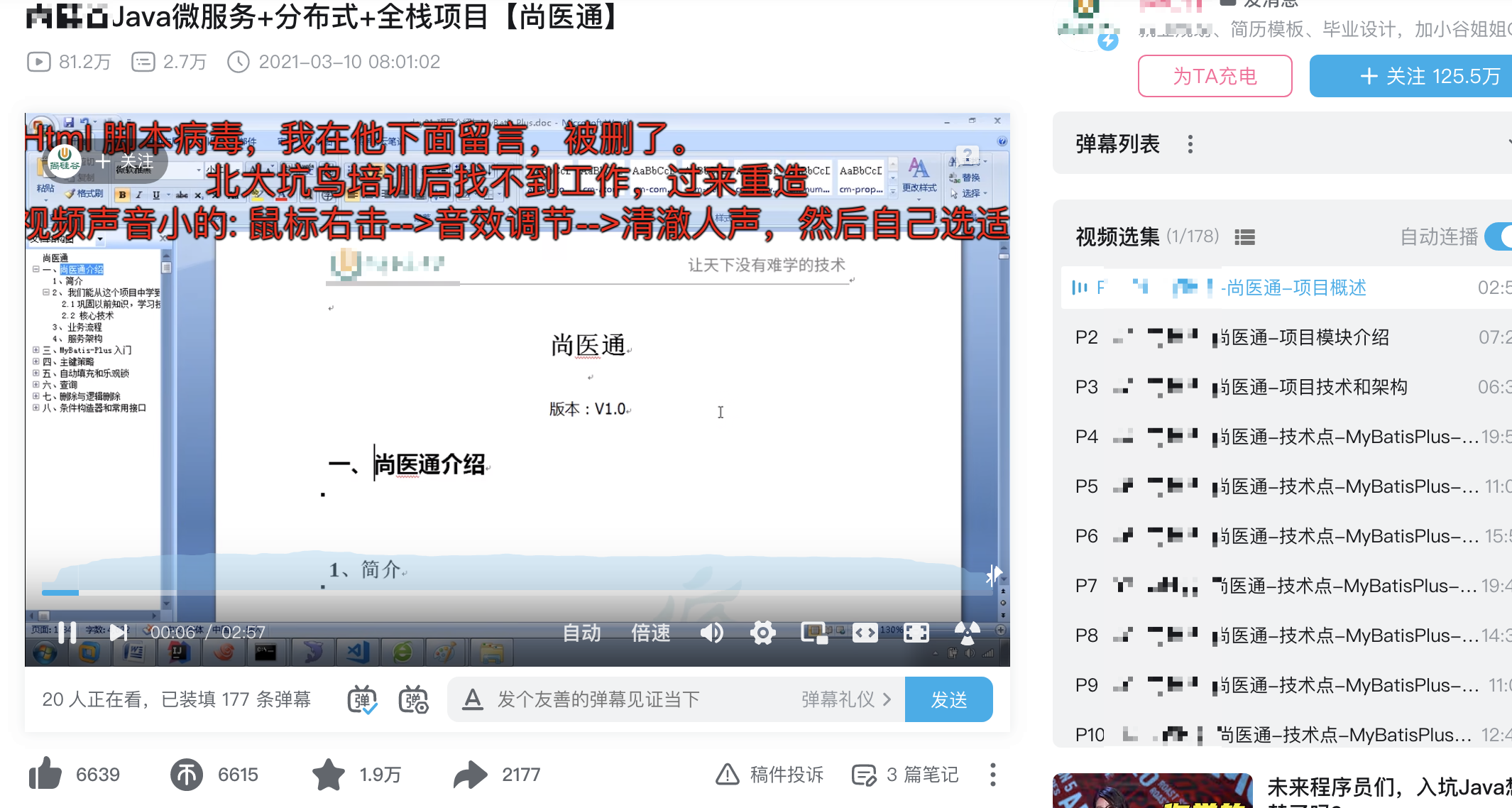The height and width of the screenshot is (808, 1512).
Task: Open the 弹幕列表 options dots
Action: pyautogui.click(x=1190, y=144)
